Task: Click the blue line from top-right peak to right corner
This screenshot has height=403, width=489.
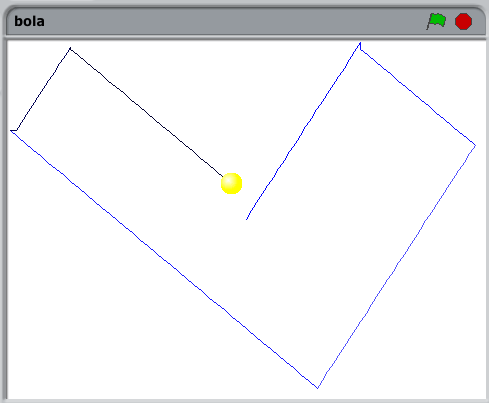Action: [x=418, y=97]
